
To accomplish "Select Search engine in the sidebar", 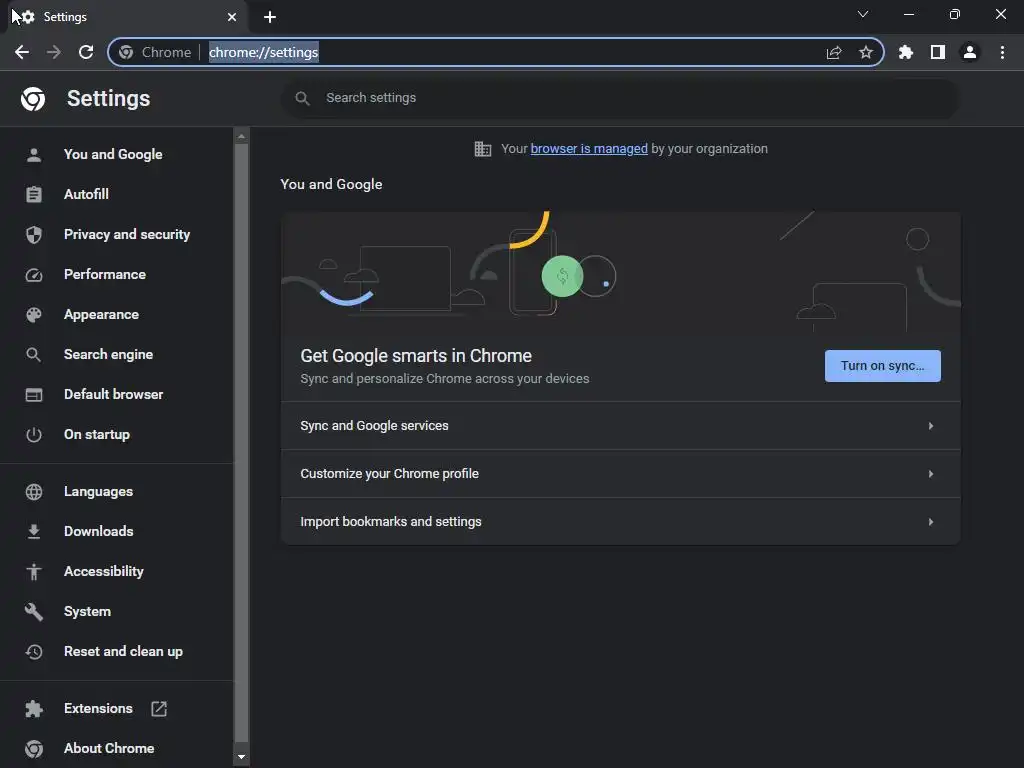I will [x=108, y=355].
